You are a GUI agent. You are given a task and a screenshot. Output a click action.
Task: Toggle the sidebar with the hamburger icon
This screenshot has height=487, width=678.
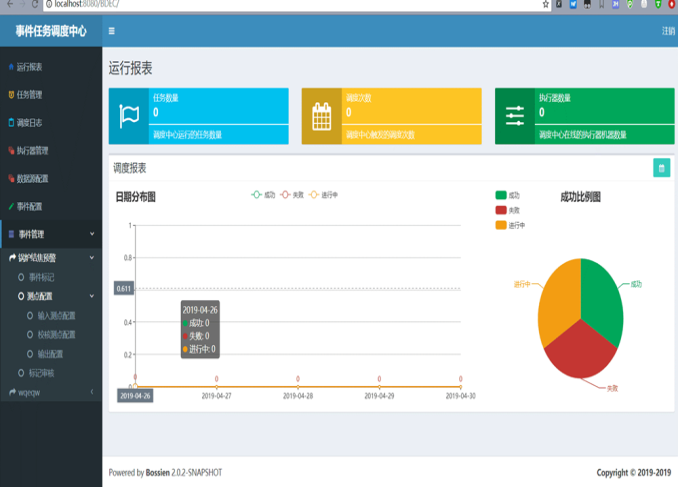111,31
